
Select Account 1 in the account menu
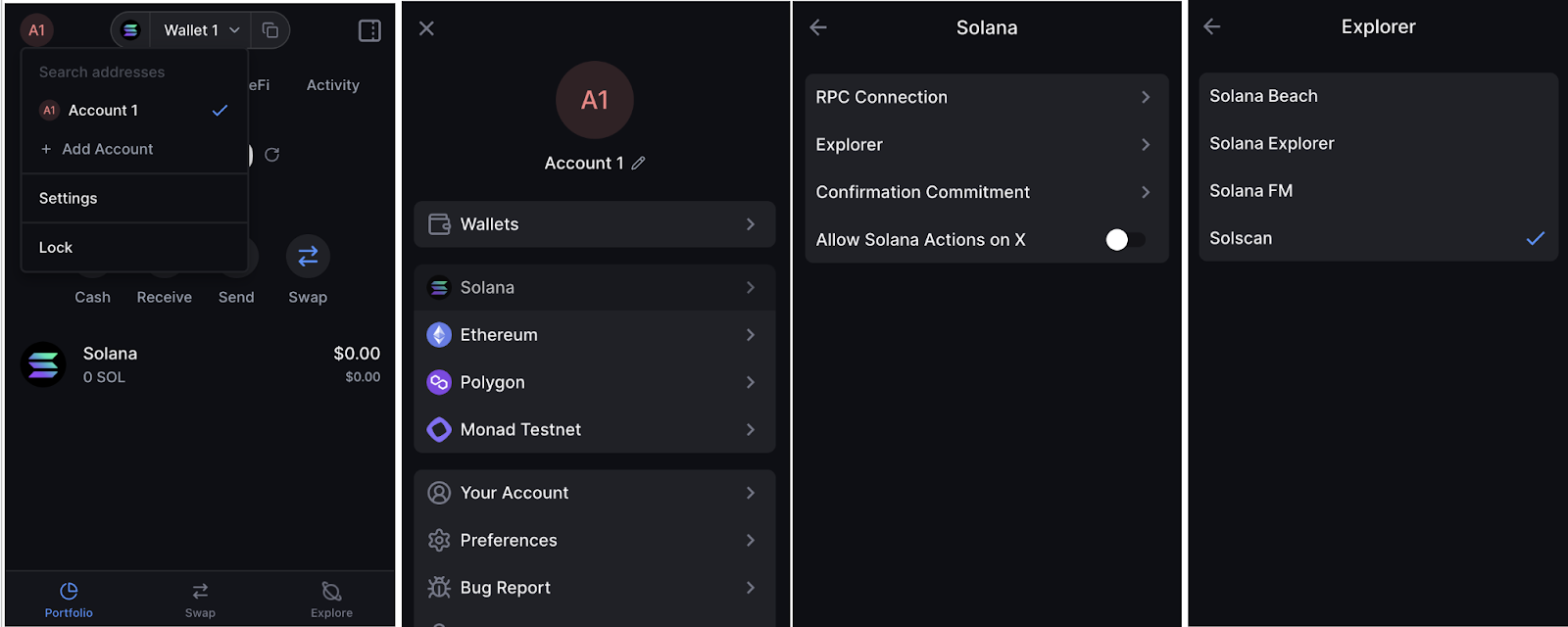(134, 110)
